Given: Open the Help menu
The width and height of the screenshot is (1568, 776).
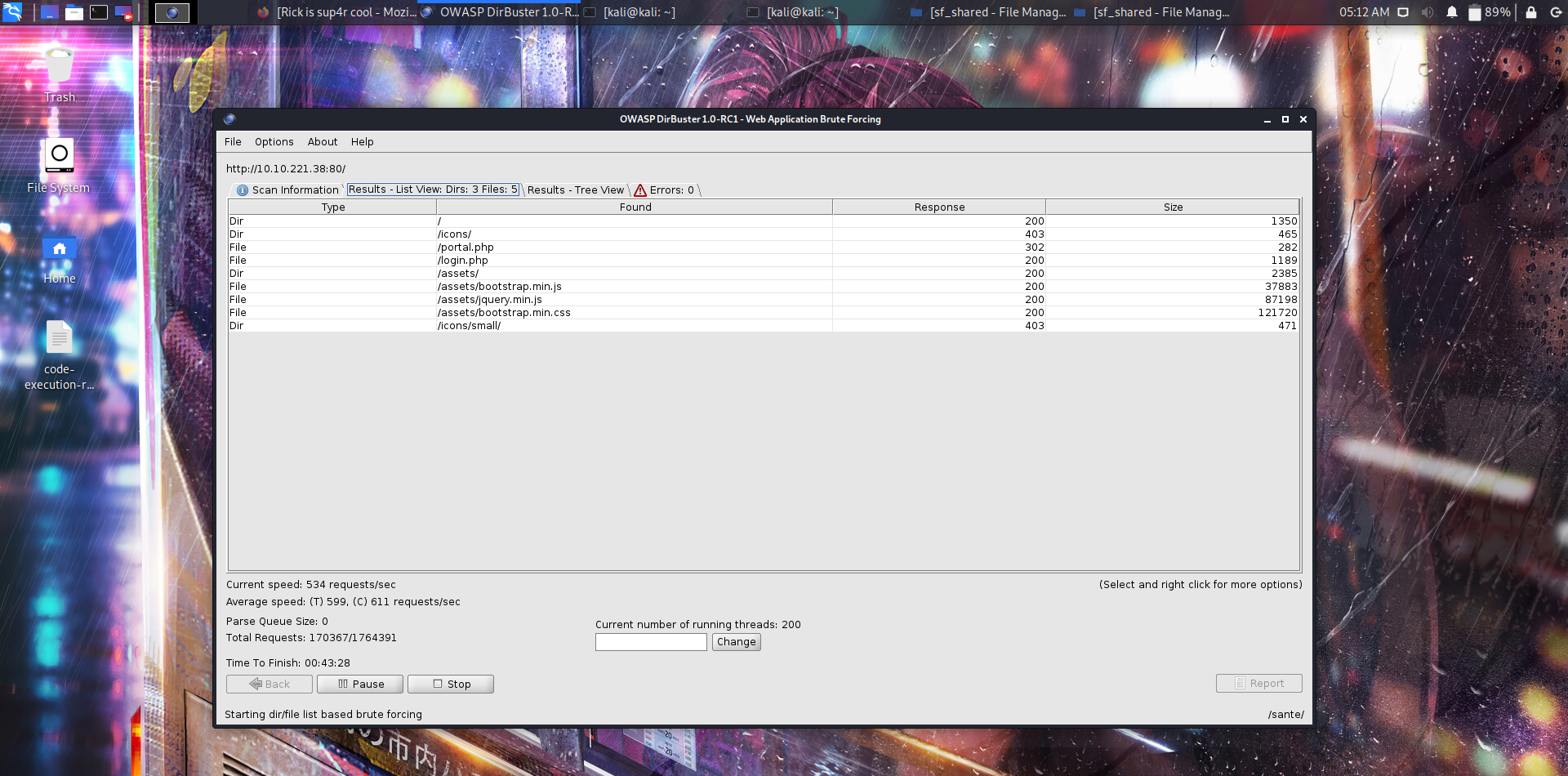Looking at the screenshot, I should tap(362, 142).
